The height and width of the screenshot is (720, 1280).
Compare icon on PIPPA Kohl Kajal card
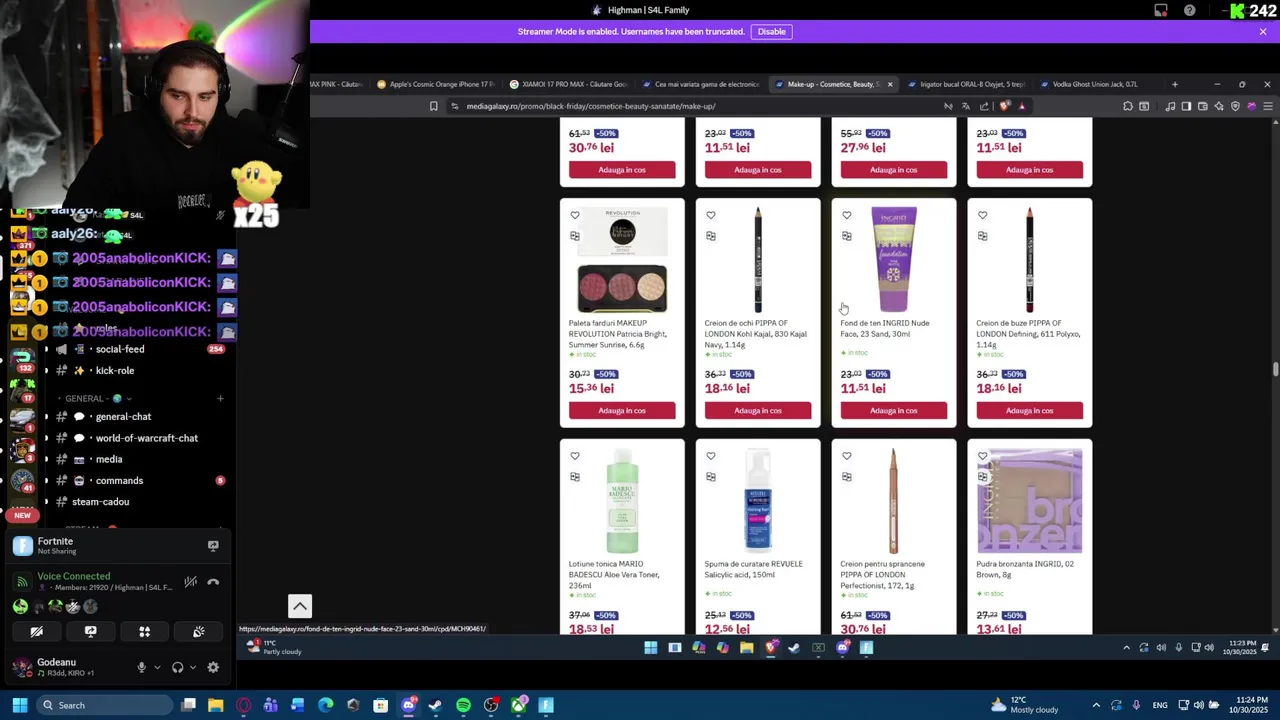[x=711, y=236]
